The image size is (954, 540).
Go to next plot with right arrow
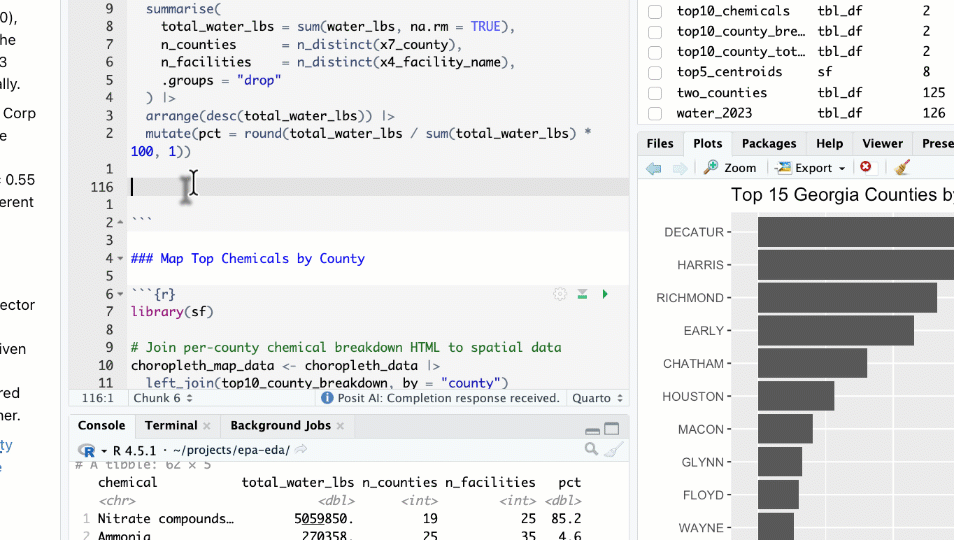click(x=680, y=168)
